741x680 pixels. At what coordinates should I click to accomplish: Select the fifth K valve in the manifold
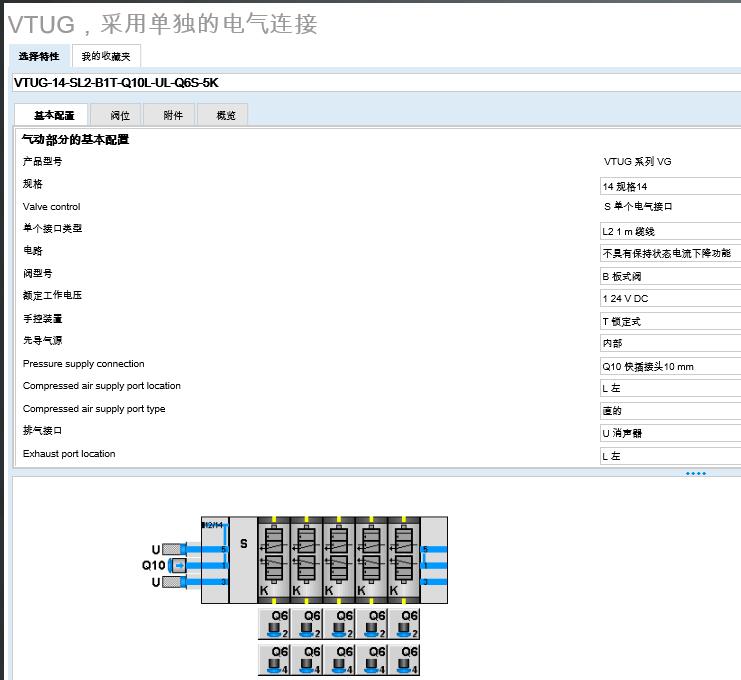pyautogui.click(x=404, y=560)
